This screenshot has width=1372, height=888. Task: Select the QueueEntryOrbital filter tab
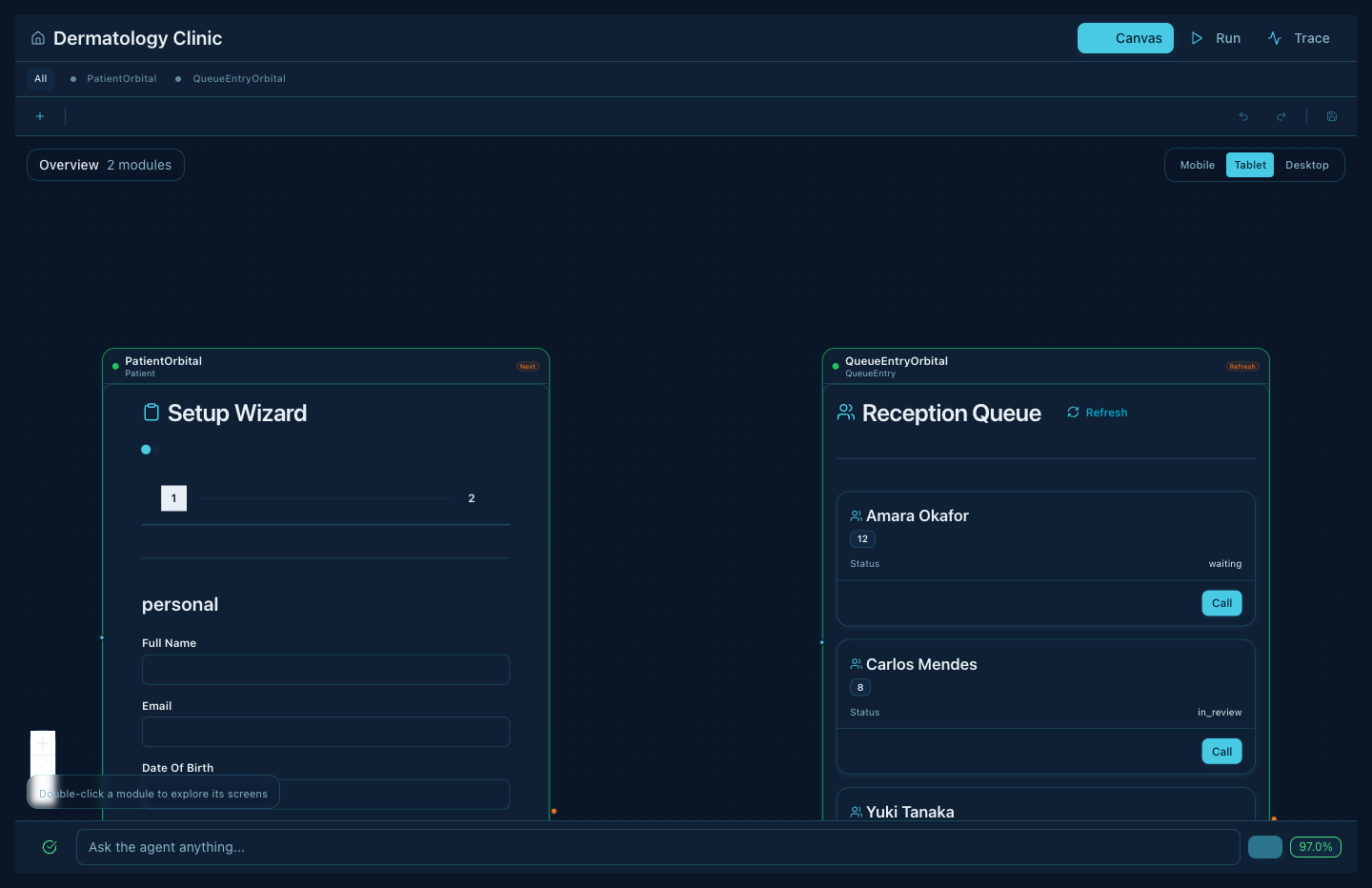pyautogui.click(x=238, y=79)
